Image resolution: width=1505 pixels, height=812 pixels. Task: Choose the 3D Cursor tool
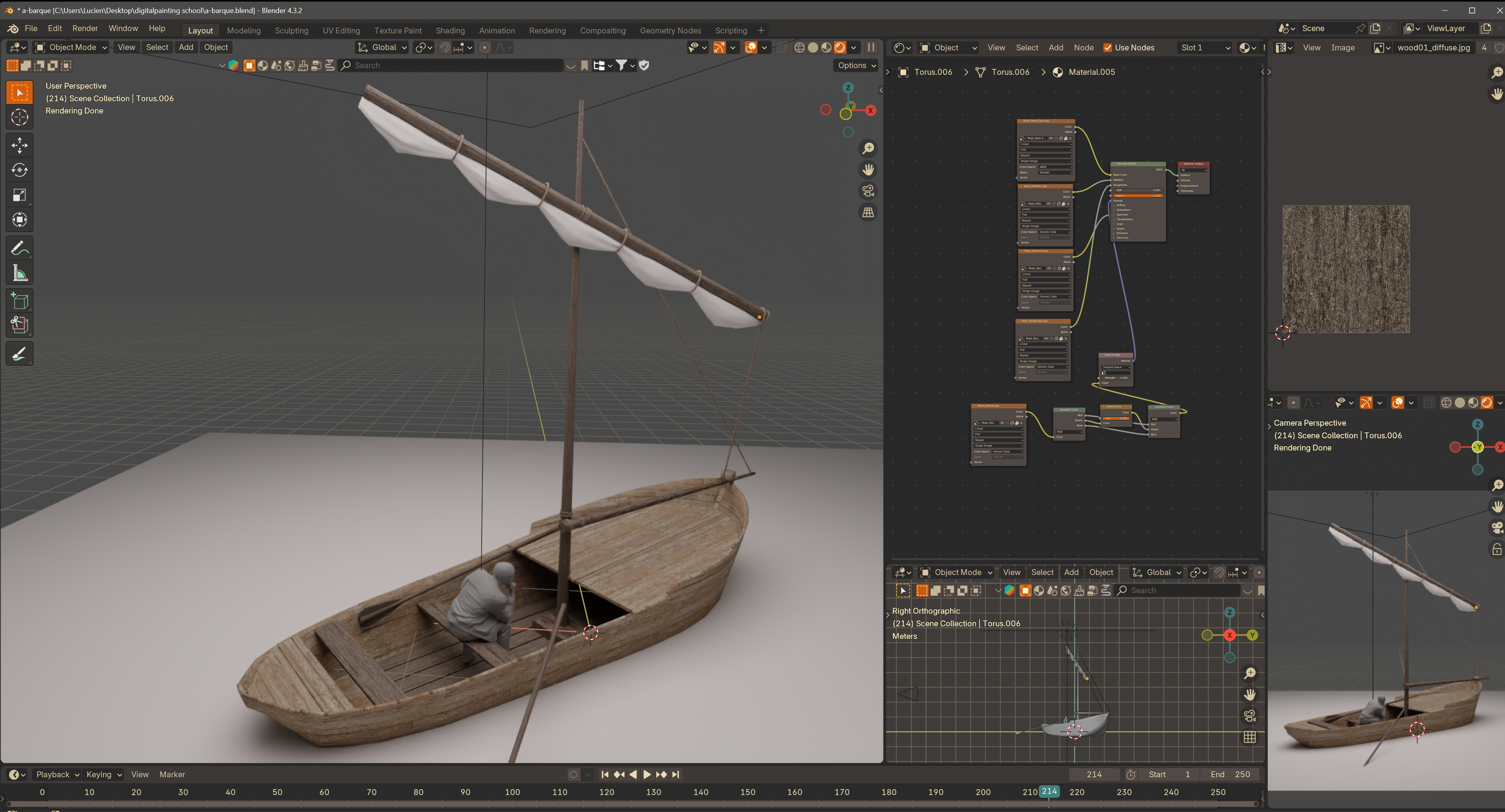click(19, 117)
